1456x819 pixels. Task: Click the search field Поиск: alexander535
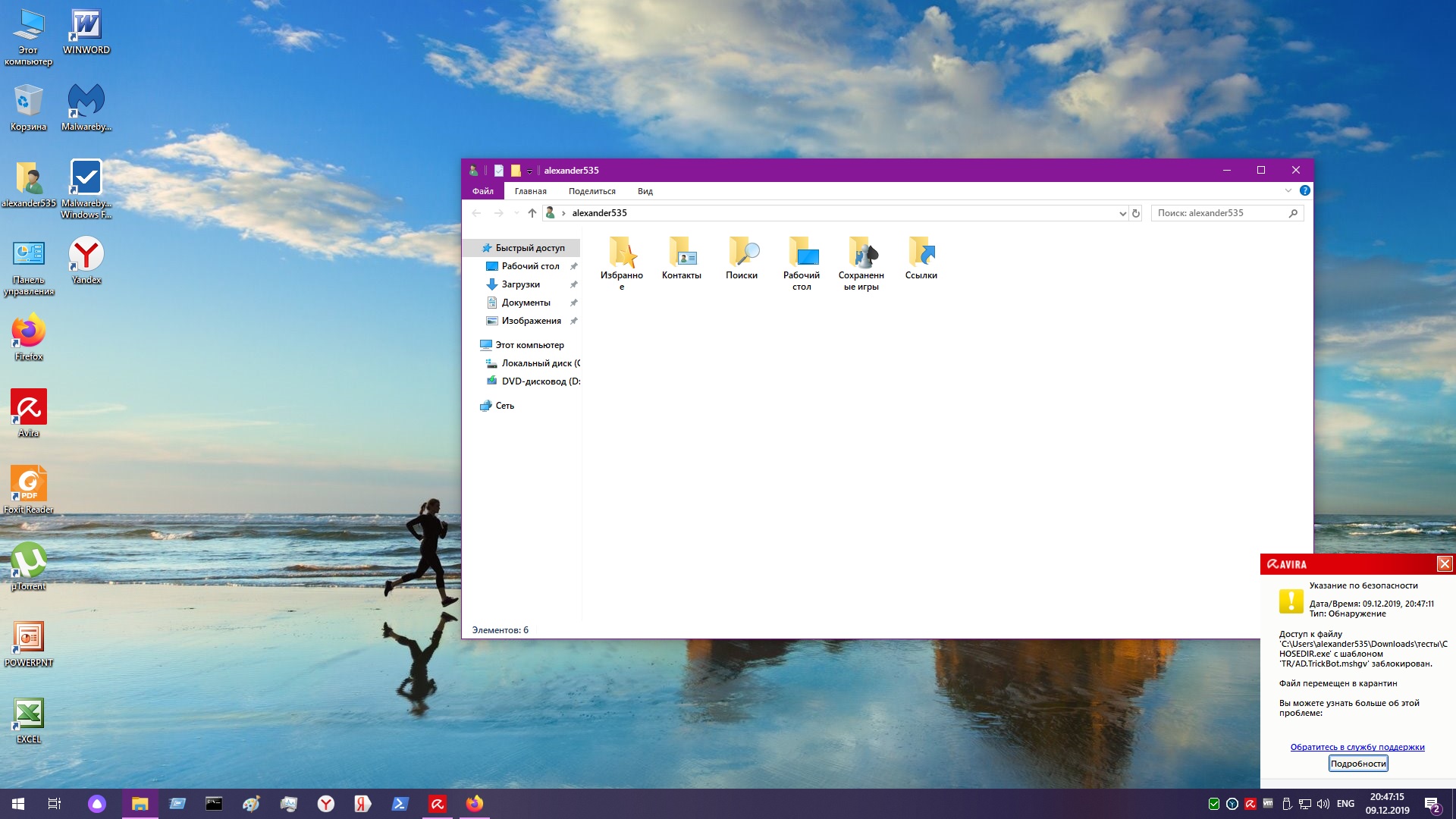(1219, 213)
